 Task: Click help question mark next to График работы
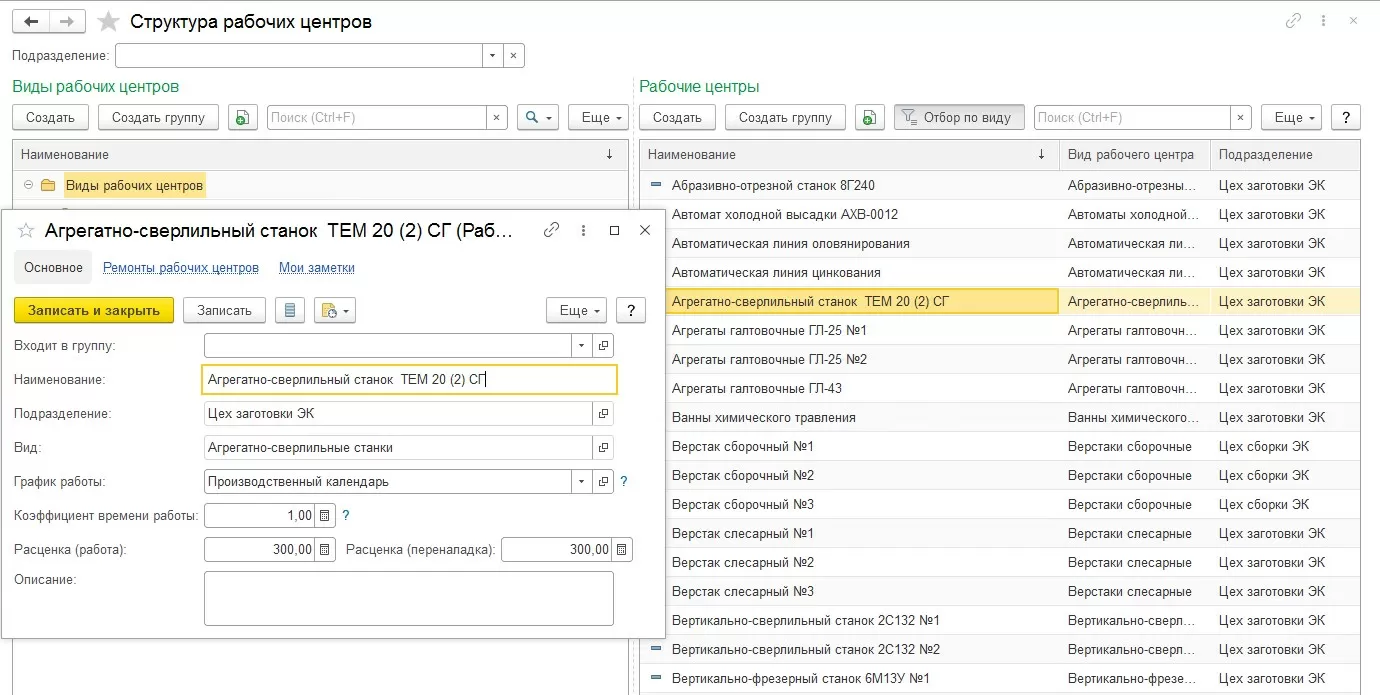point(624,482)
